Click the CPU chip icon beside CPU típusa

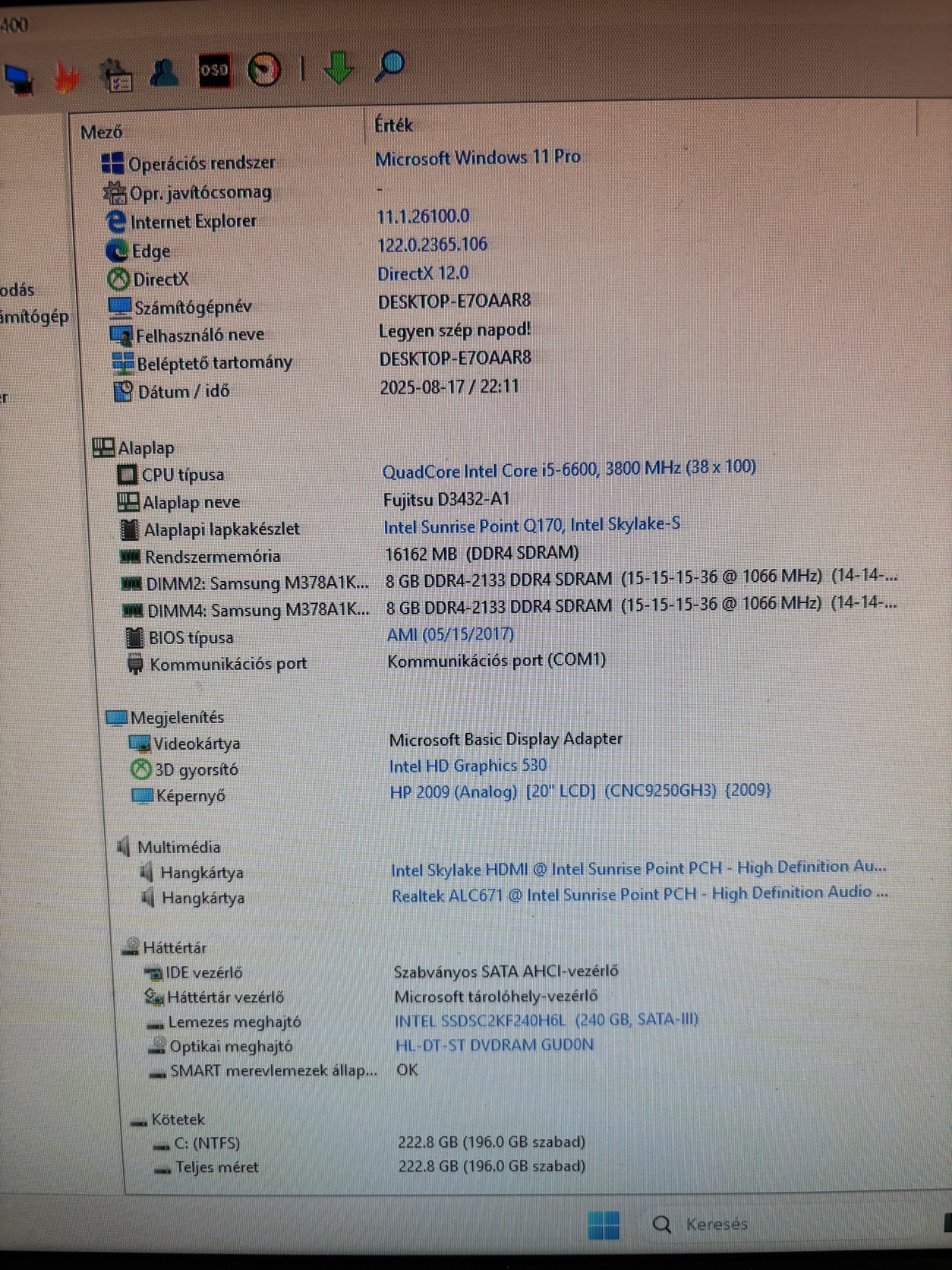point(127,475)
